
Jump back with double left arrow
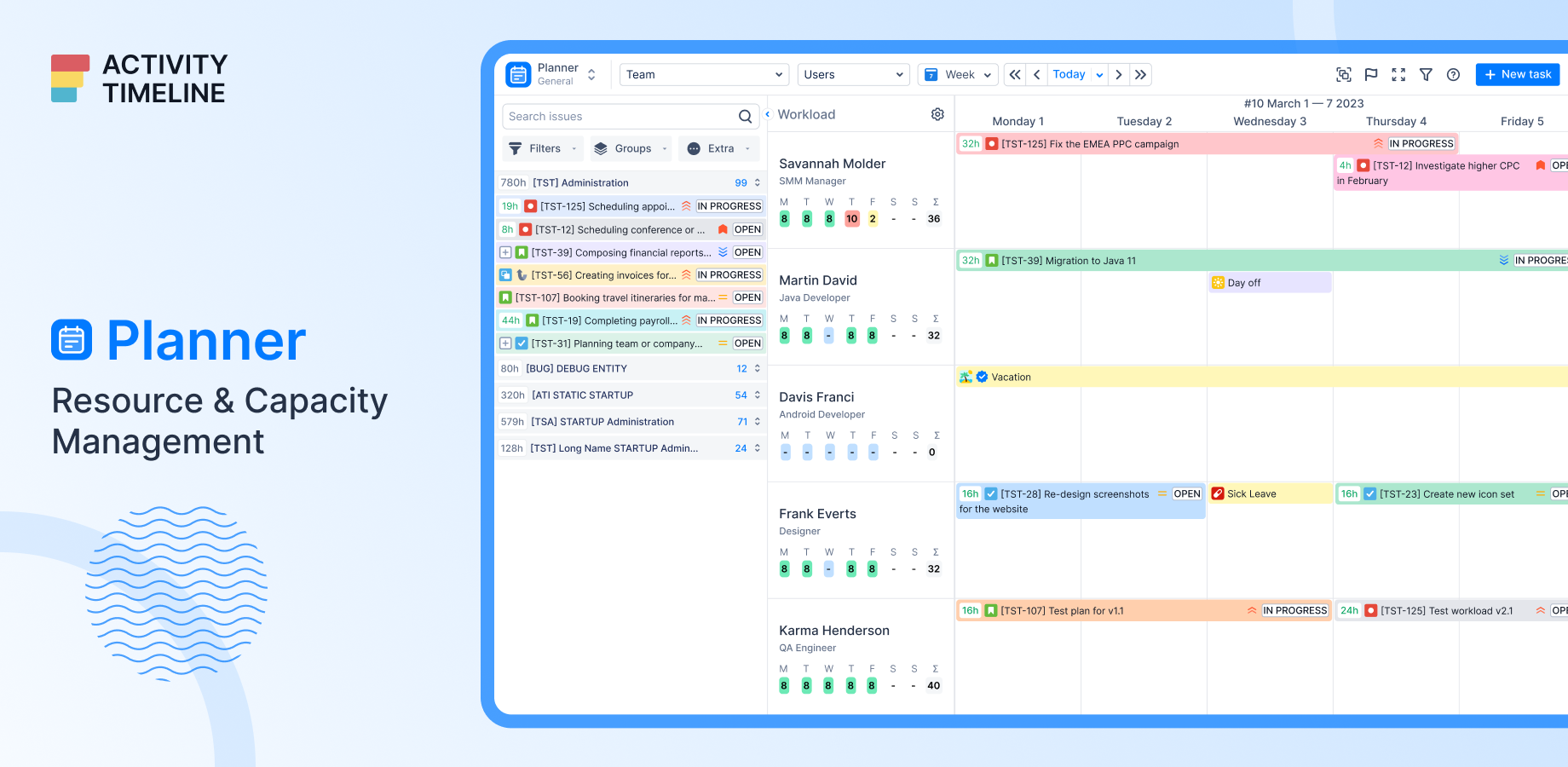click(1015, 75)
